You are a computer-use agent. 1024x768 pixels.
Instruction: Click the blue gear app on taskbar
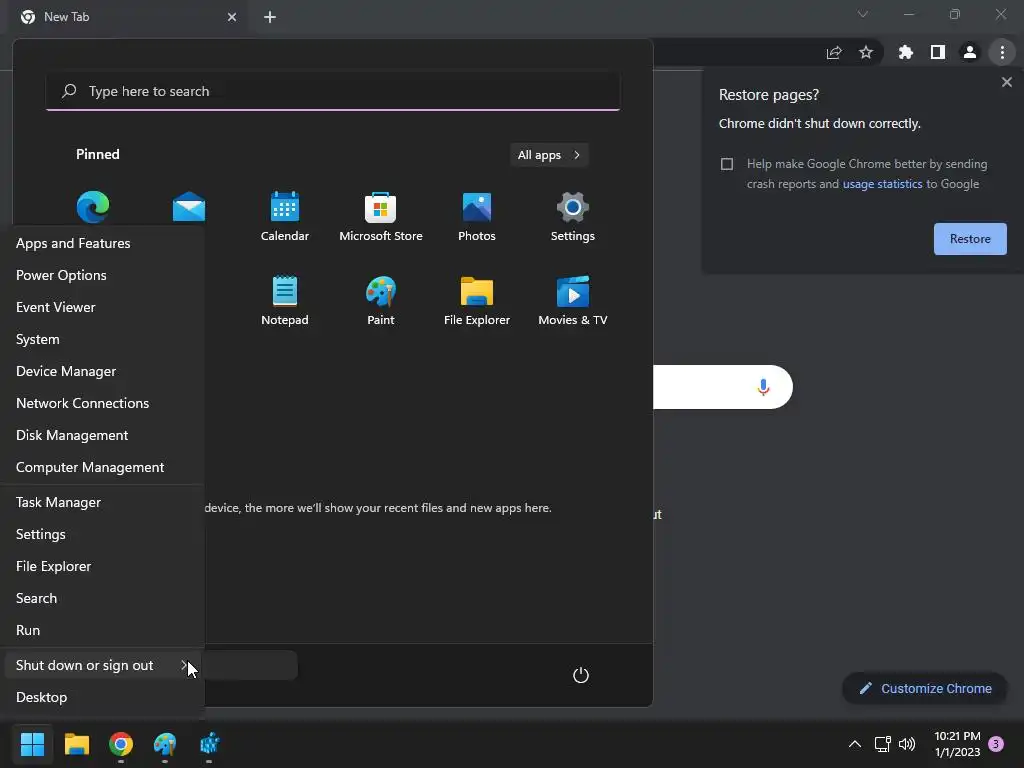(209, 744)
